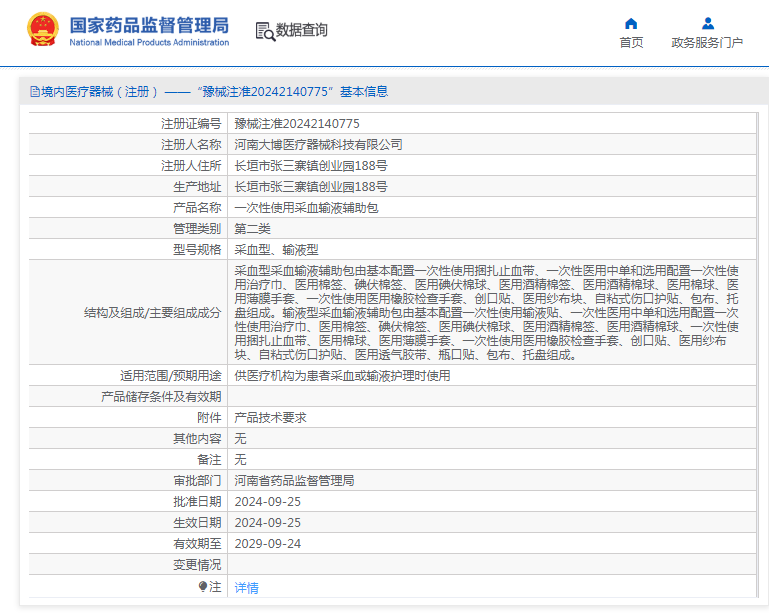Select 第二类 management category value

pyautogui.click(x=252, y=229)
